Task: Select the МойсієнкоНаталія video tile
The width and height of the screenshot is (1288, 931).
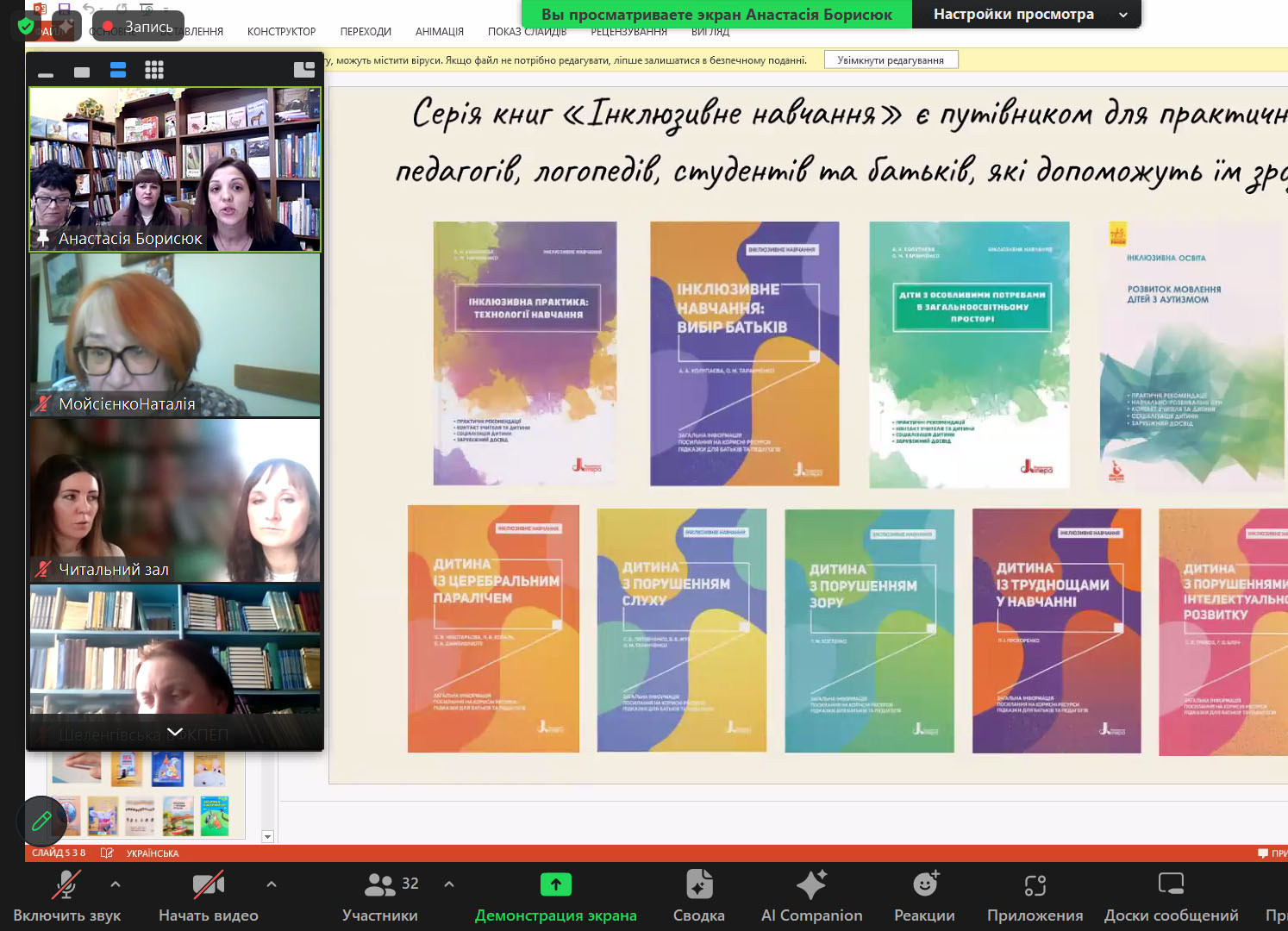Action: click(175, 335)
